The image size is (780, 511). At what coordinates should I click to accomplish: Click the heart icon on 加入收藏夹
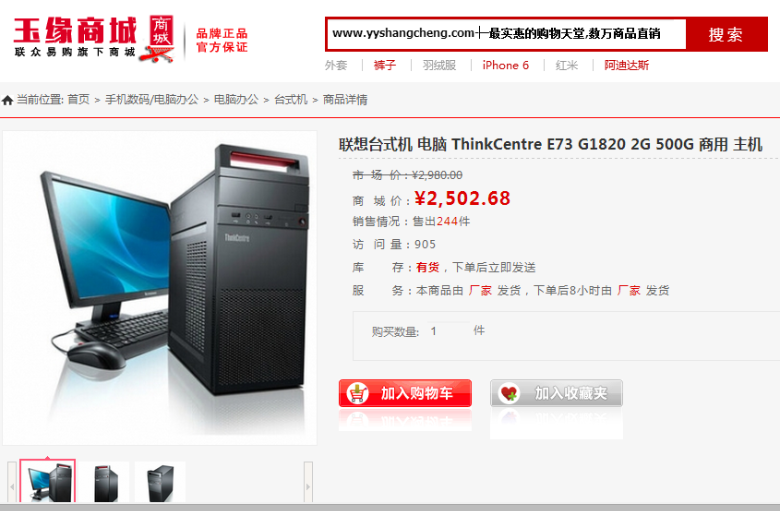509,394
